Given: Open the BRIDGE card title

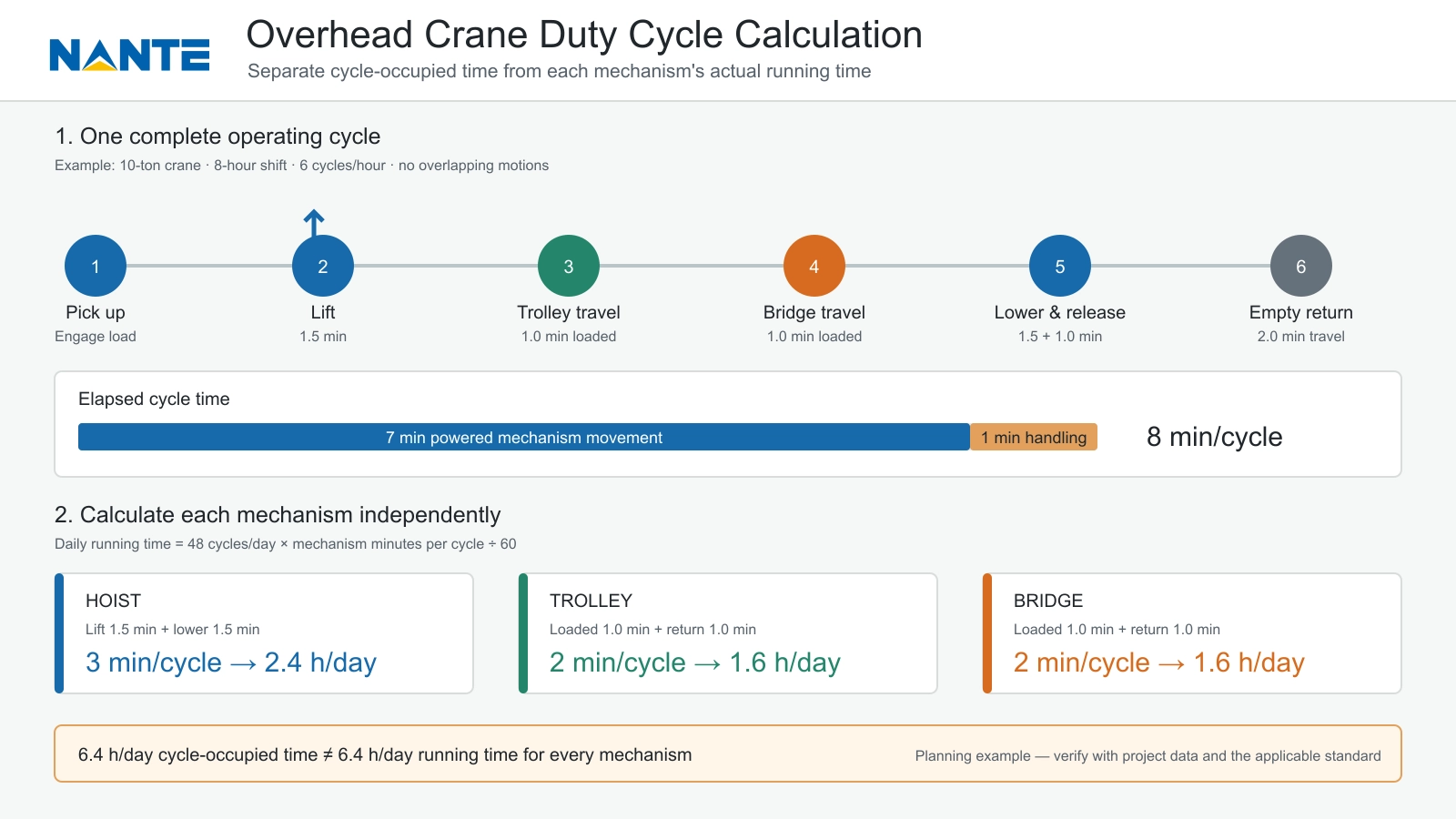Looking at the screenshot, I should click(x=1048, y=601).
